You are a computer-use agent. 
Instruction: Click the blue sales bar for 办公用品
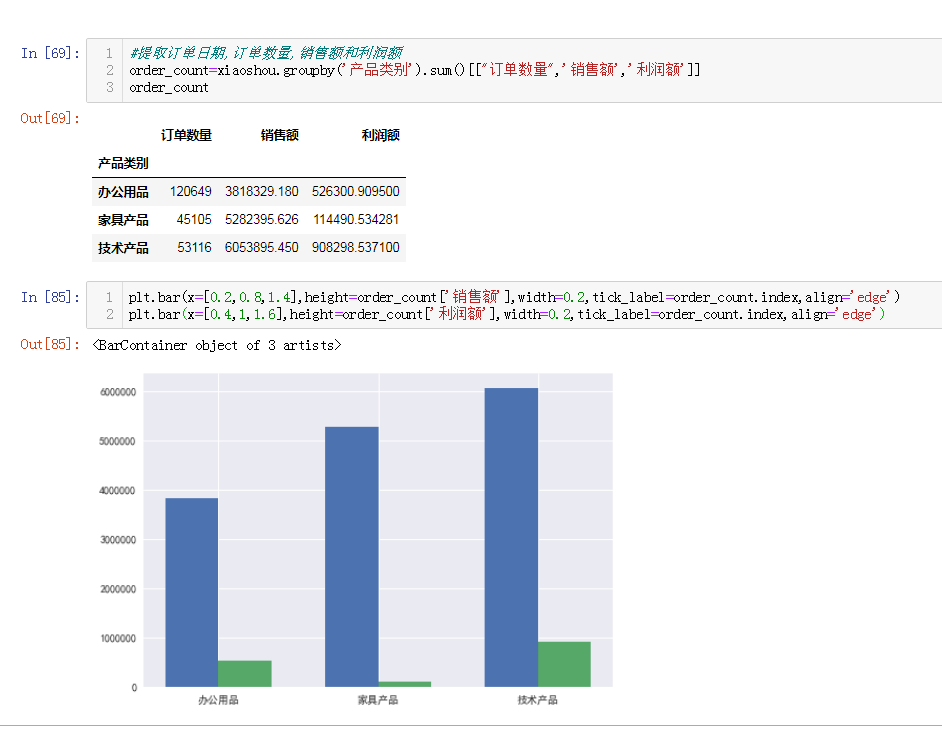(x=192, y=593)
